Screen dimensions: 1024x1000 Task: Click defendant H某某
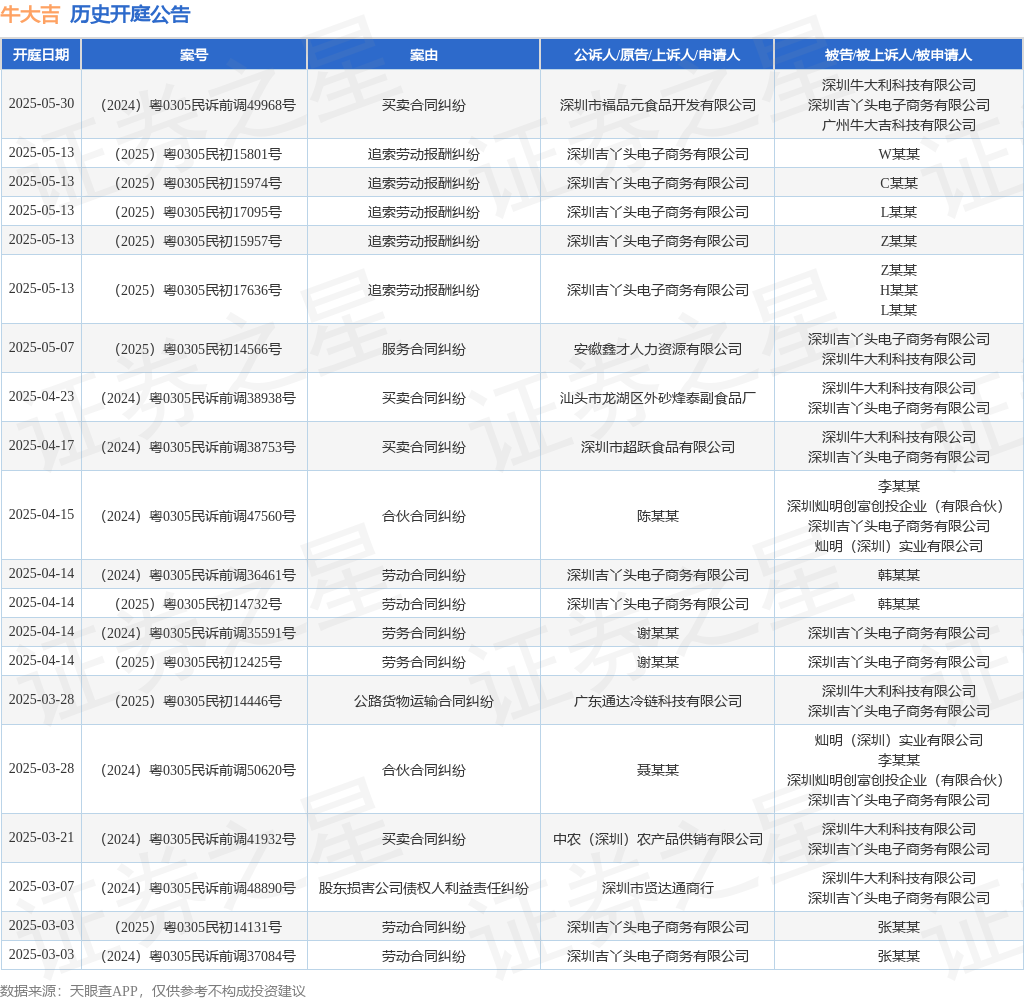point(899,290)
